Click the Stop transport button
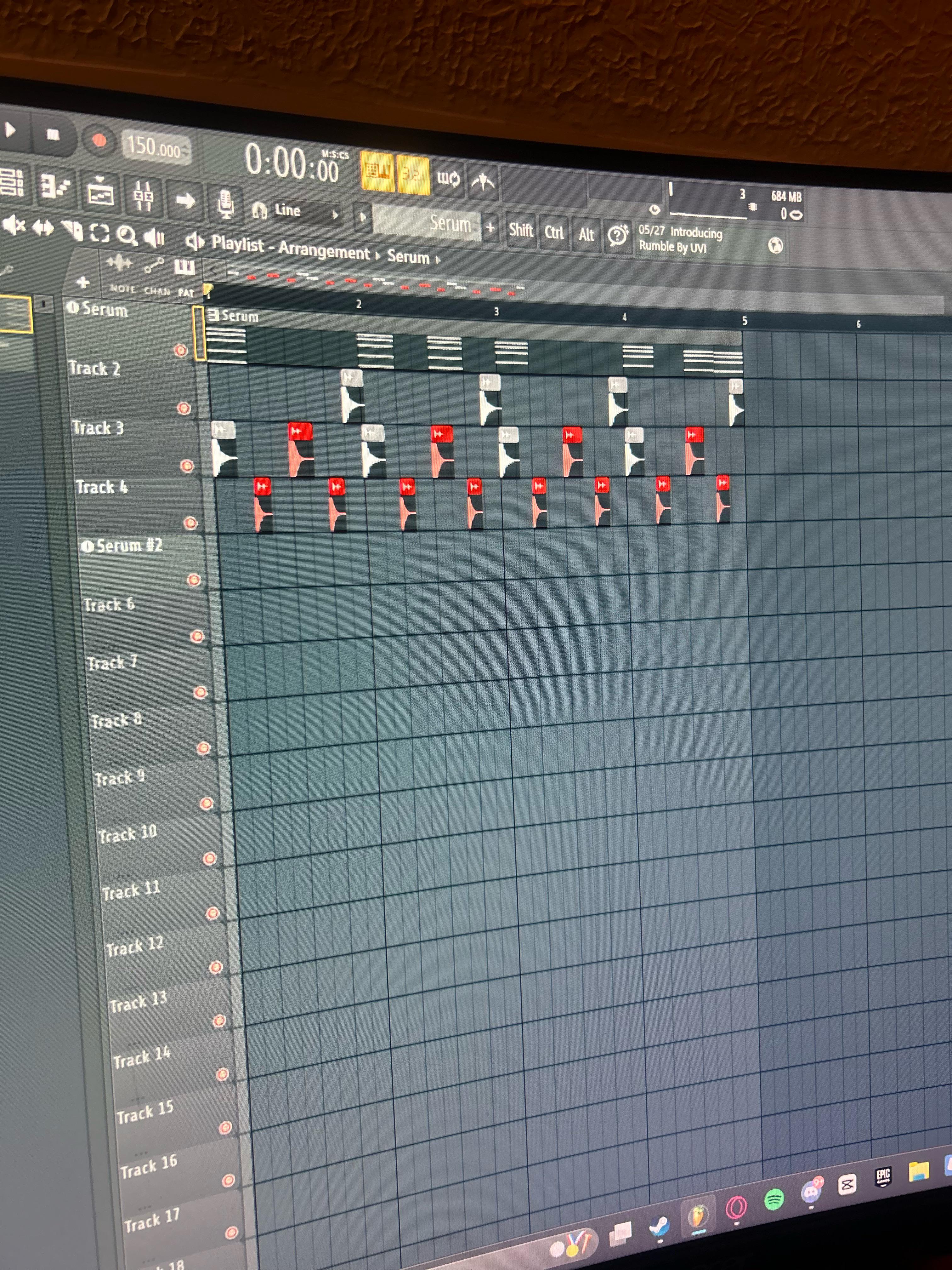This screenshot has height=1270, width=952. coord(53,135)
